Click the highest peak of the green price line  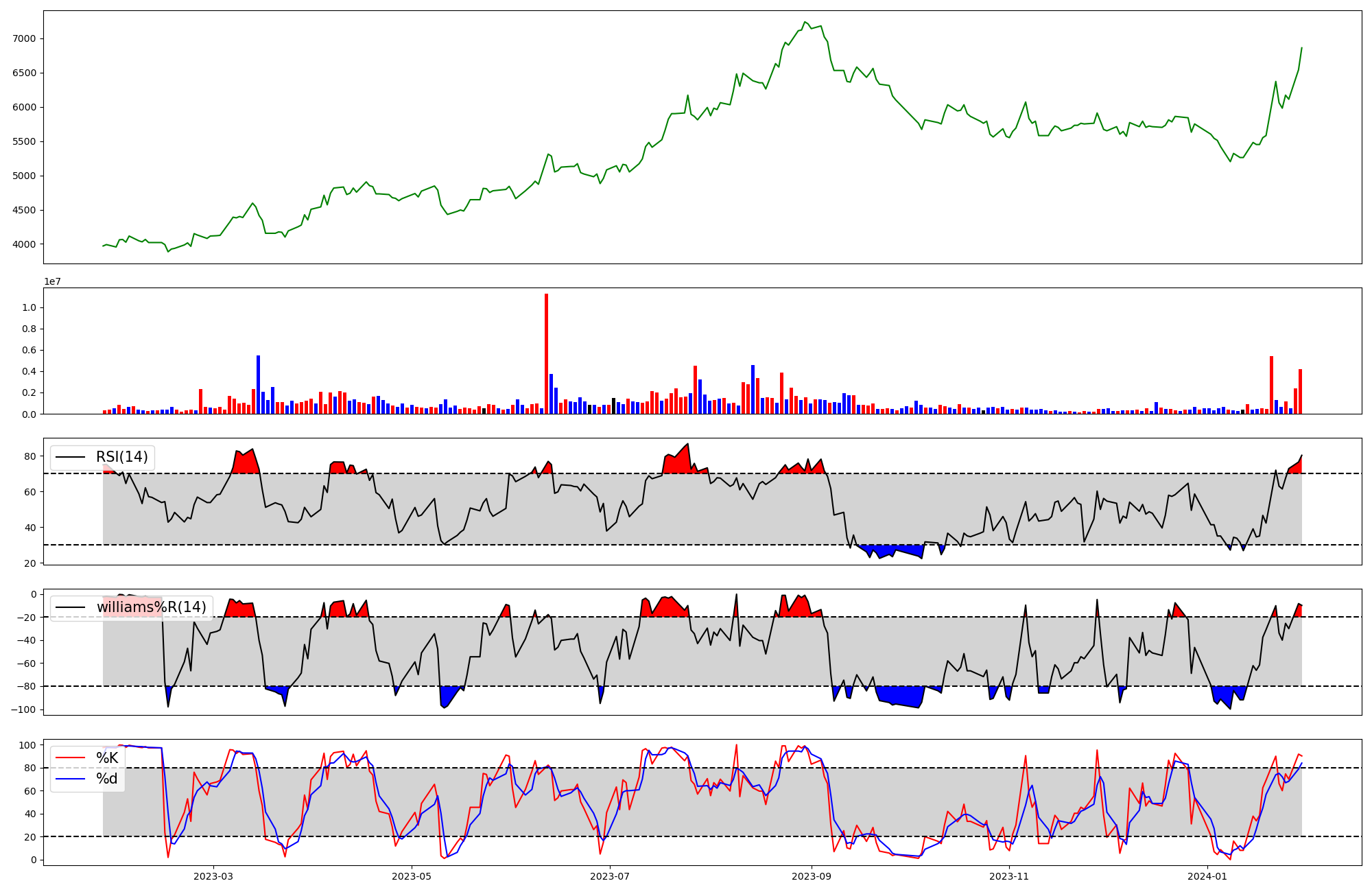[805, 22]
